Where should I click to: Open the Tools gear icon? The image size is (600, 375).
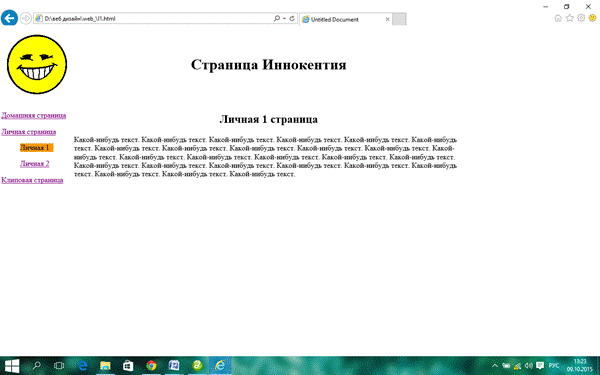pos(581,18)
